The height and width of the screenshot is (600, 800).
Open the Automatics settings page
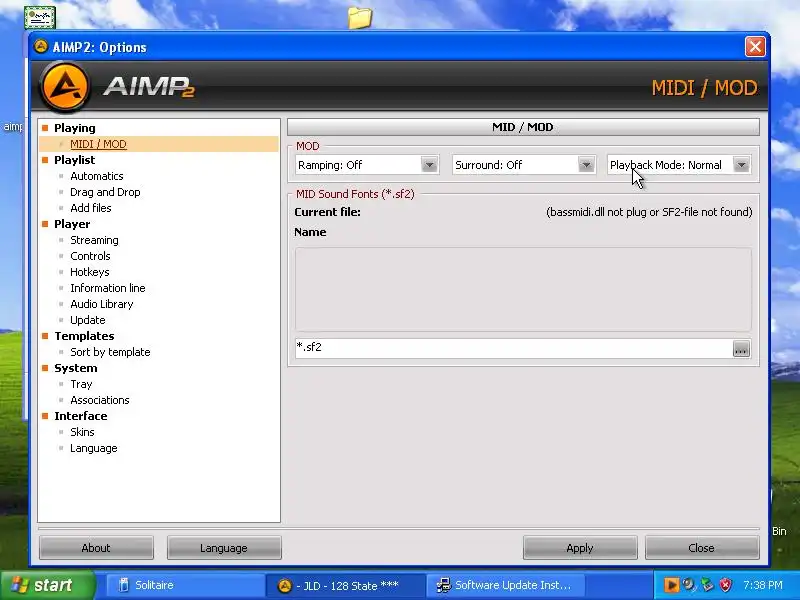(96, 176)
